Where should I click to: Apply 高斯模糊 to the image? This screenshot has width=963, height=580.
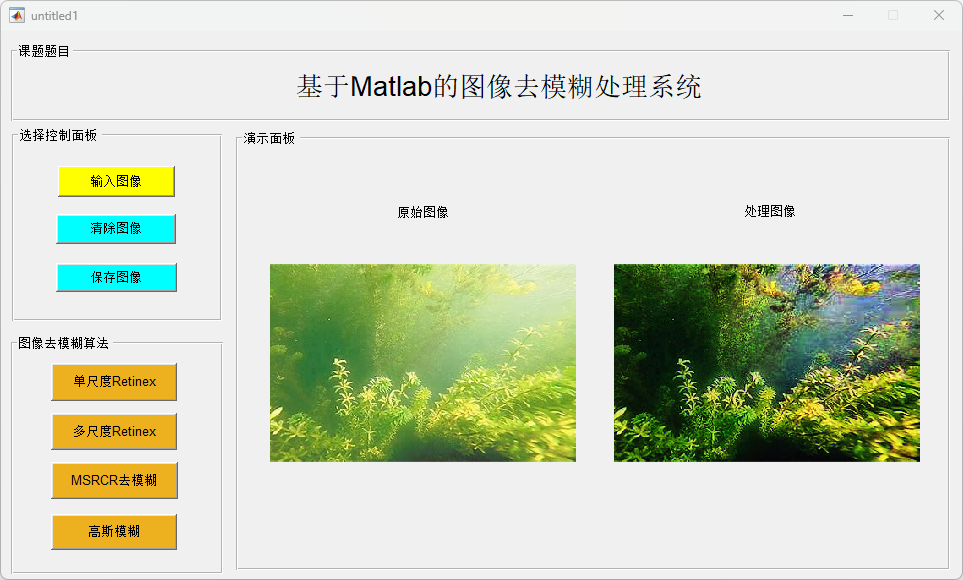click(114, 531)
